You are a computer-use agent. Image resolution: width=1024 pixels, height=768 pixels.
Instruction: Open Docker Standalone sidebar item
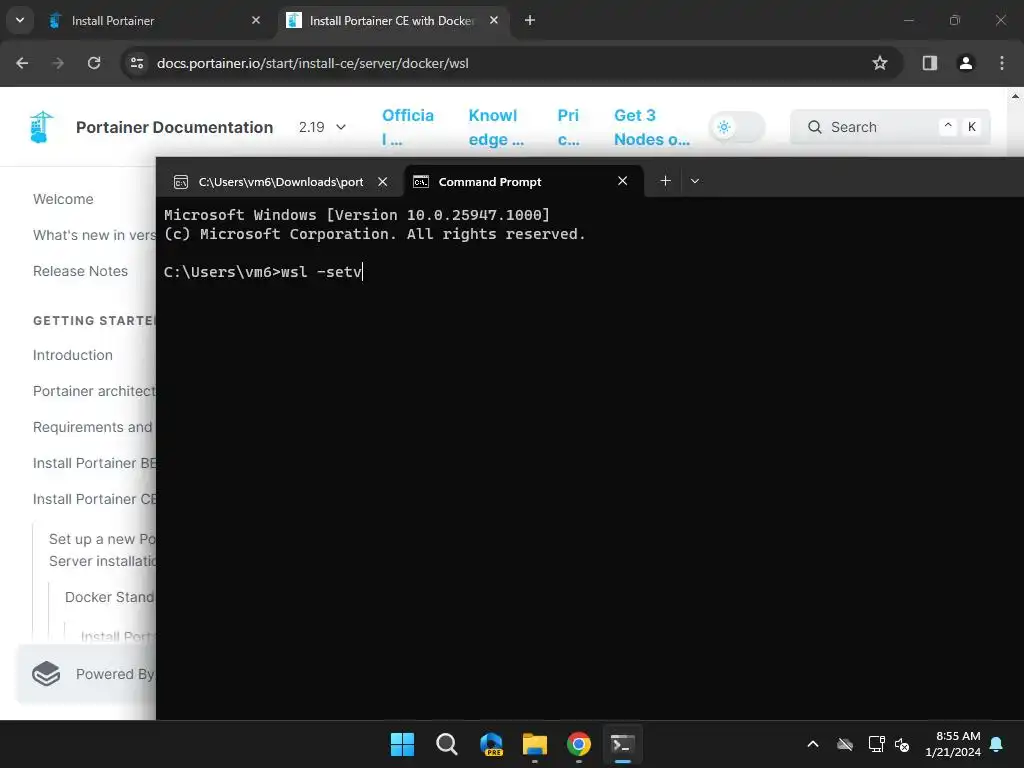[x=110, y=598]
